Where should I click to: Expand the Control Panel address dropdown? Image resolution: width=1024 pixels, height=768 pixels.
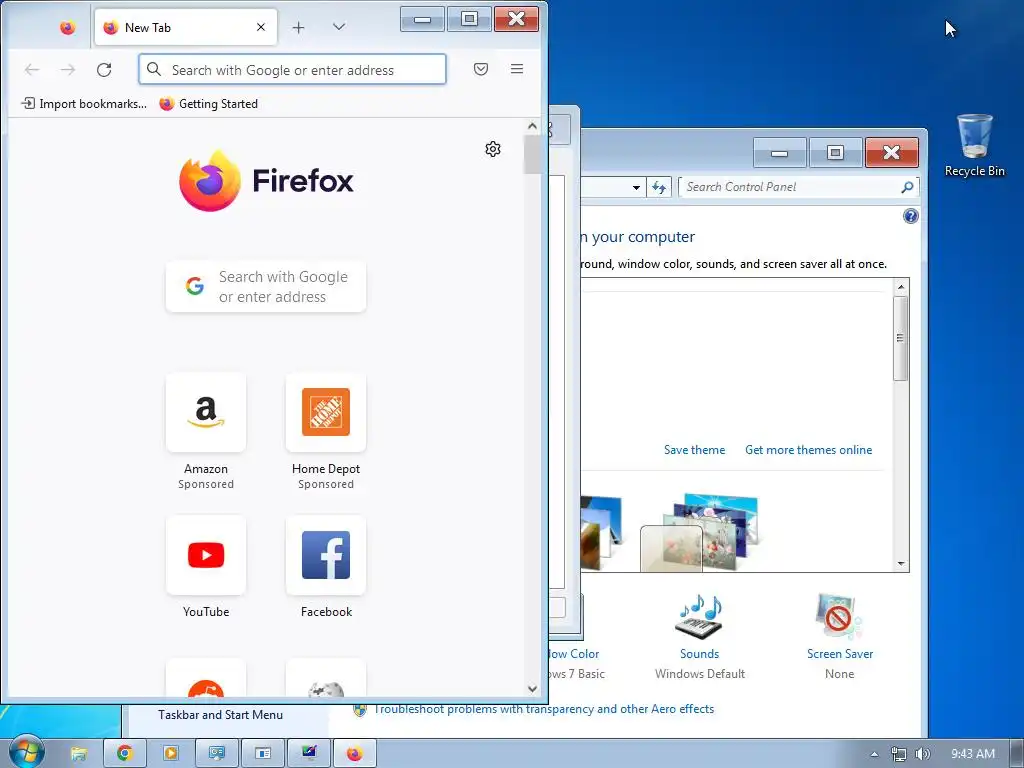tap(636, 187)
